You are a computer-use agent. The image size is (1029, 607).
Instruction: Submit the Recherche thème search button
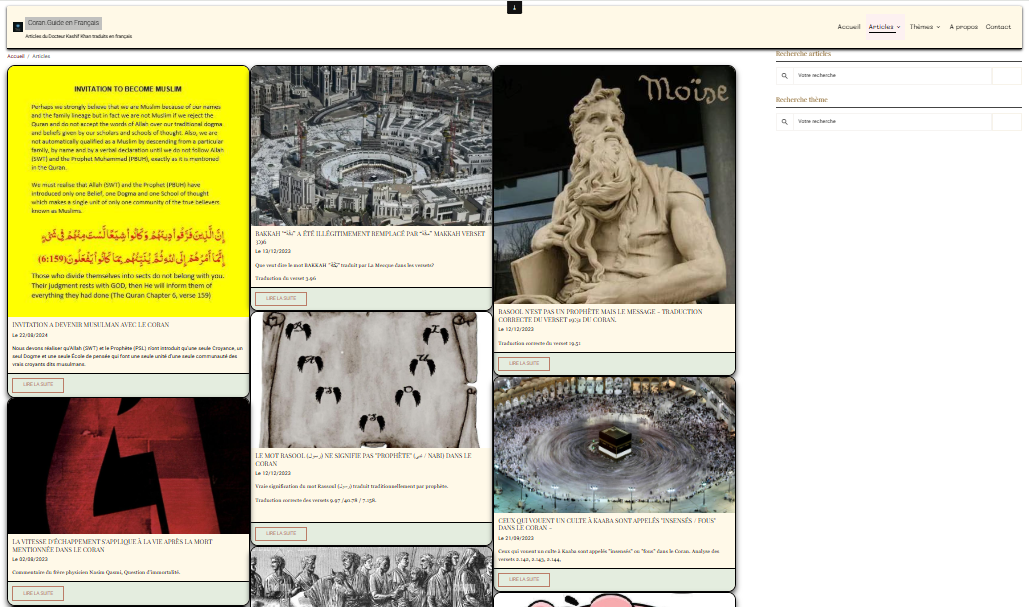coord(1007,121)
